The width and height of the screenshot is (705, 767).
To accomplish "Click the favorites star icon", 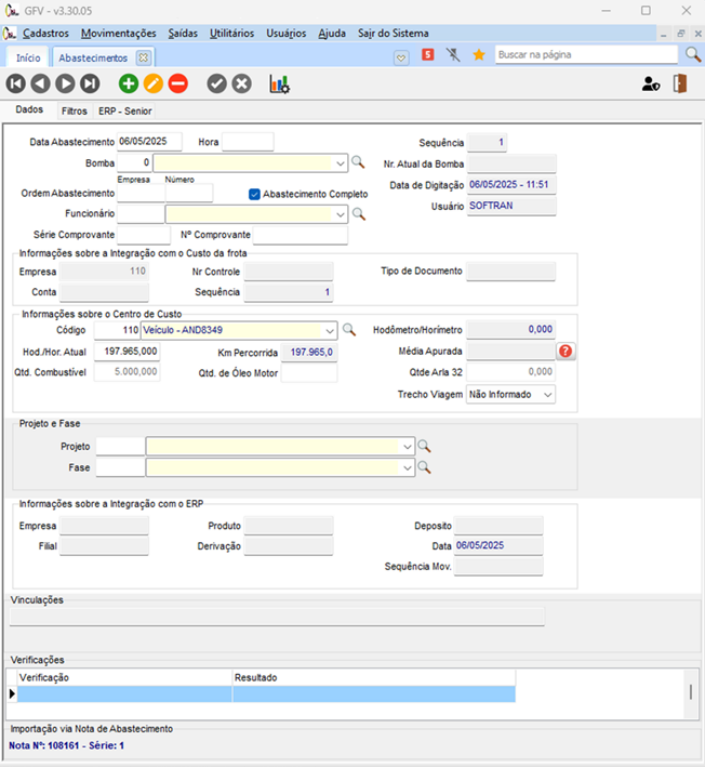I will (x=478, y=55).
